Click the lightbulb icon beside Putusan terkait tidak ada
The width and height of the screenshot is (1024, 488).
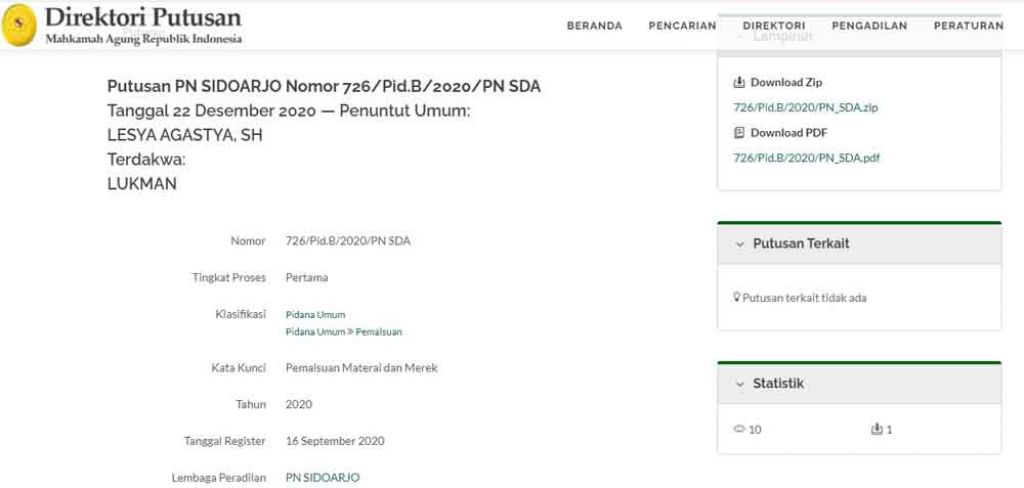pos(737,297)
